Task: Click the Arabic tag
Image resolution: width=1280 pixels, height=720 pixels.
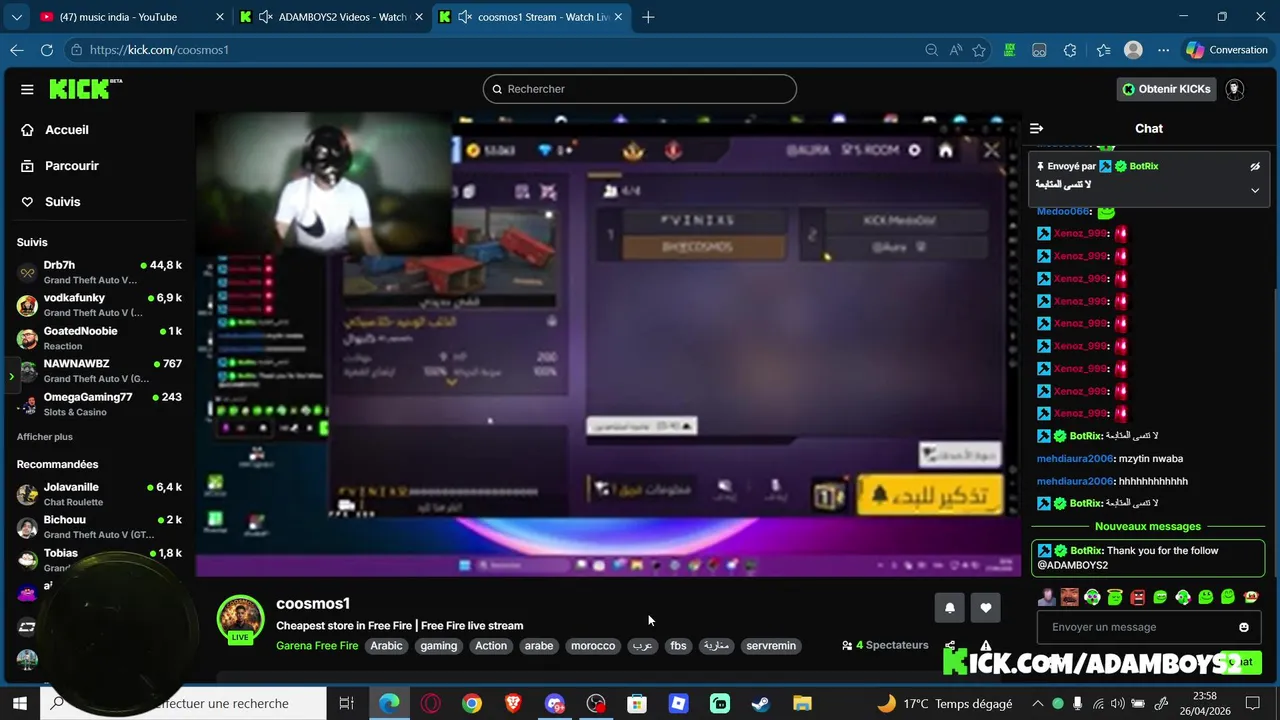Action: pos(386,646)
